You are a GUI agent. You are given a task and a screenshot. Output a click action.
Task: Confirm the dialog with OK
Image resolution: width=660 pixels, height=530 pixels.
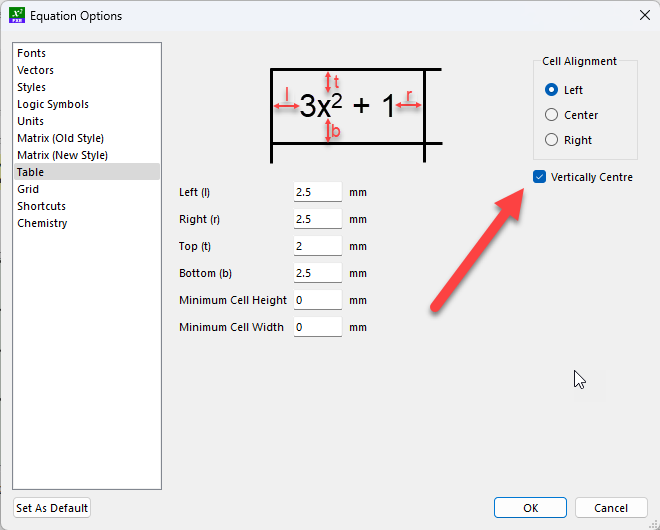tap(530, 508)
